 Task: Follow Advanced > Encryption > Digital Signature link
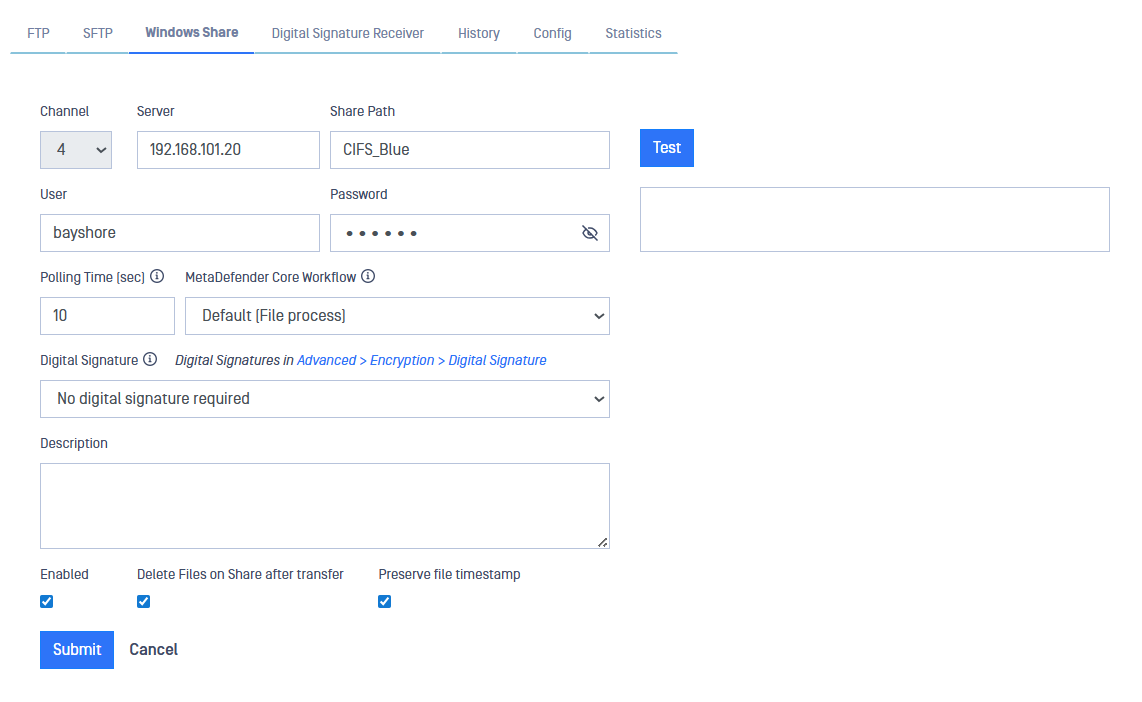click(421, 360)
